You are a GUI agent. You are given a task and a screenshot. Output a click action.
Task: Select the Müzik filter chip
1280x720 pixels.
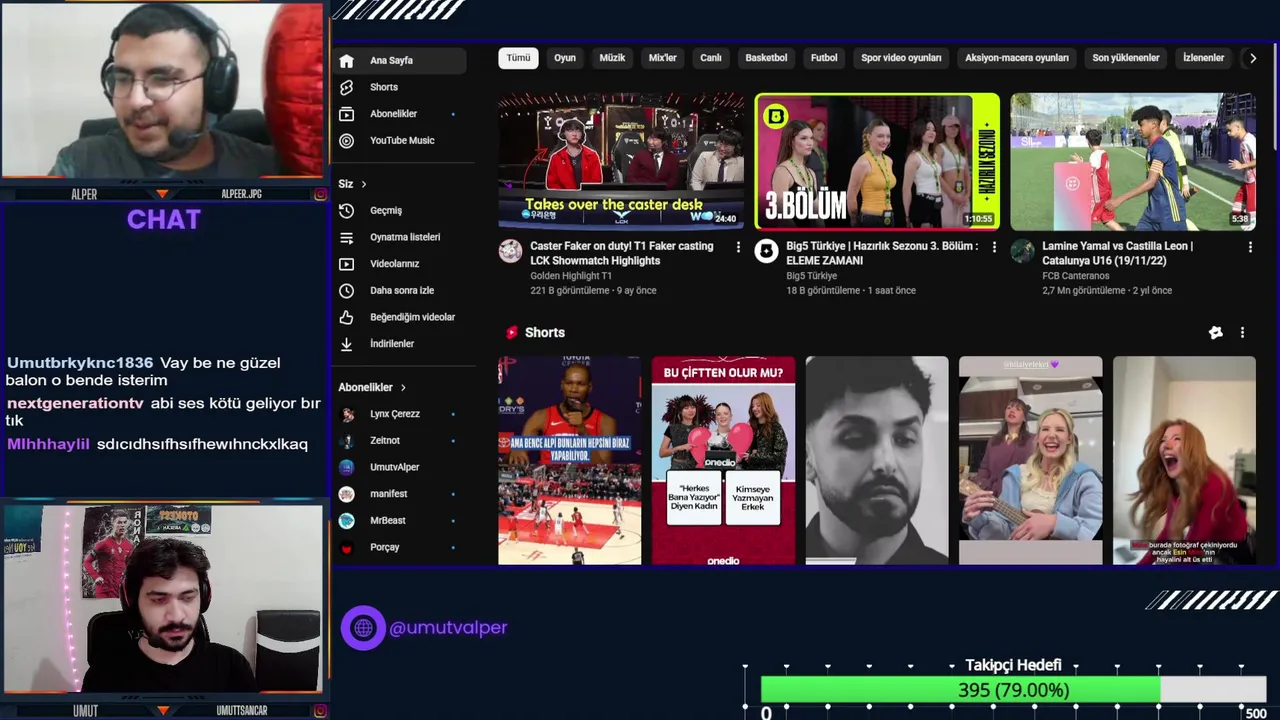click(612, 58)
